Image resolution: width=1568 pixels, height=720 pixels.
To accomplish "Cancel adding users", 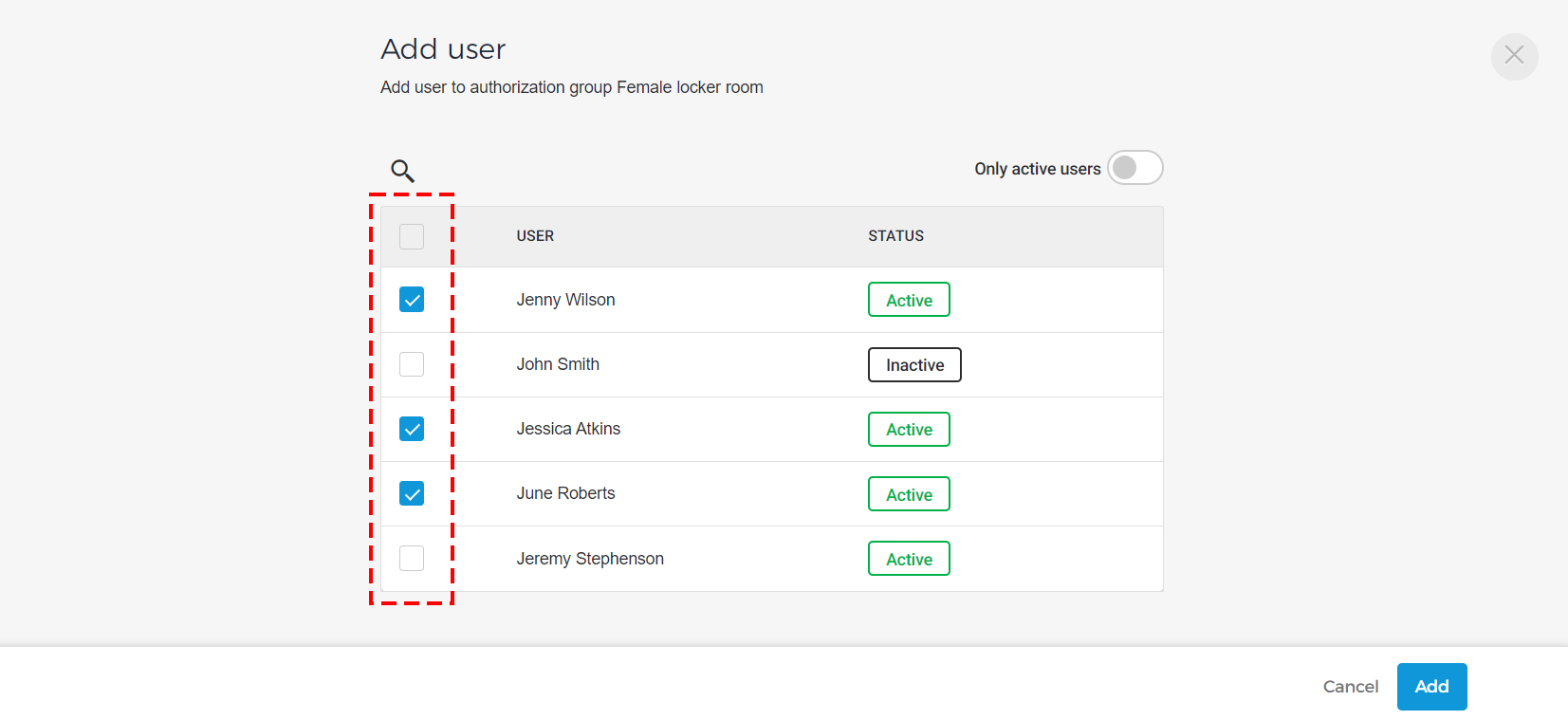I will point(1351,687).
